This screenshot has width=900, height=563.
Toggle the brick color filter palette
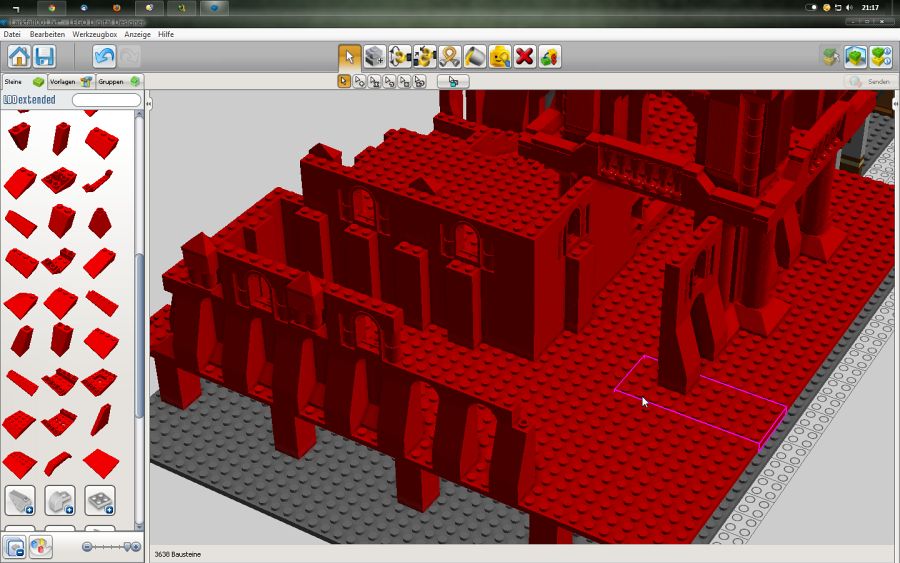[41, 547]
